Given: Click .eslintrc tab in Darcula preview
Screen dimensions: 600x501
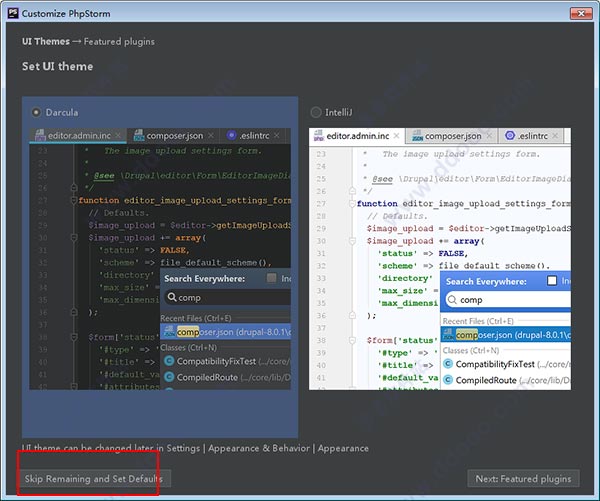Looking at the screenshot, I should (x=254, y=135).
